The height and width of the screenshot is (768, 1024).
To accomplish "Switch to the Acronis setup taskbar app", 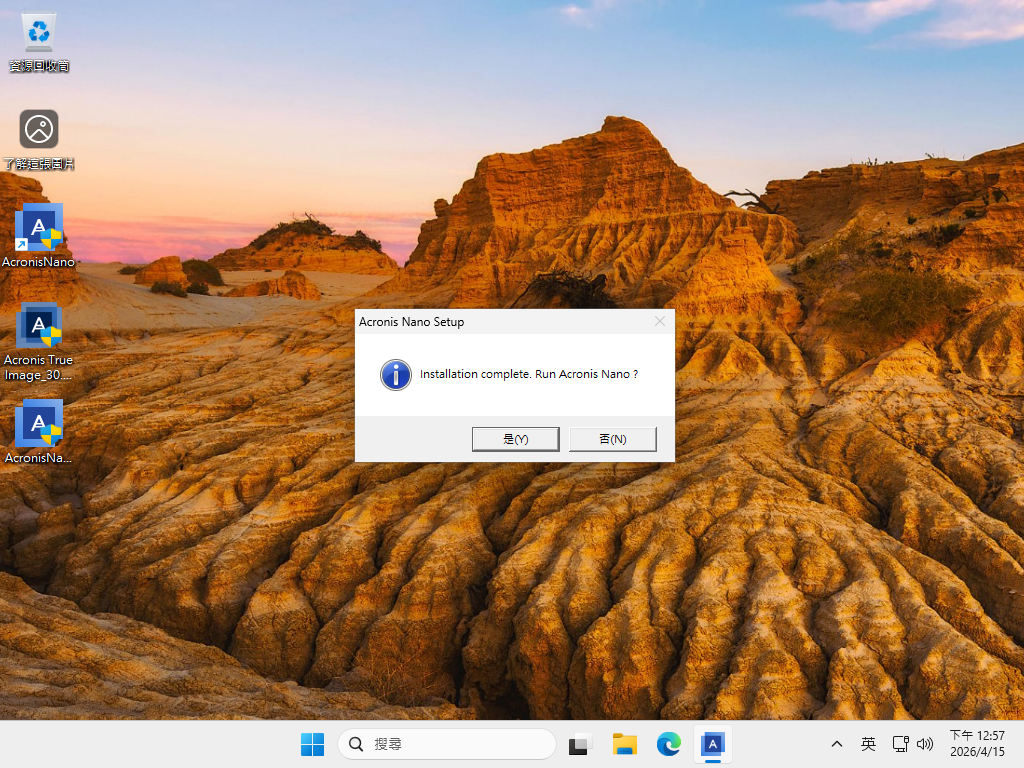I will pos(712,744).
